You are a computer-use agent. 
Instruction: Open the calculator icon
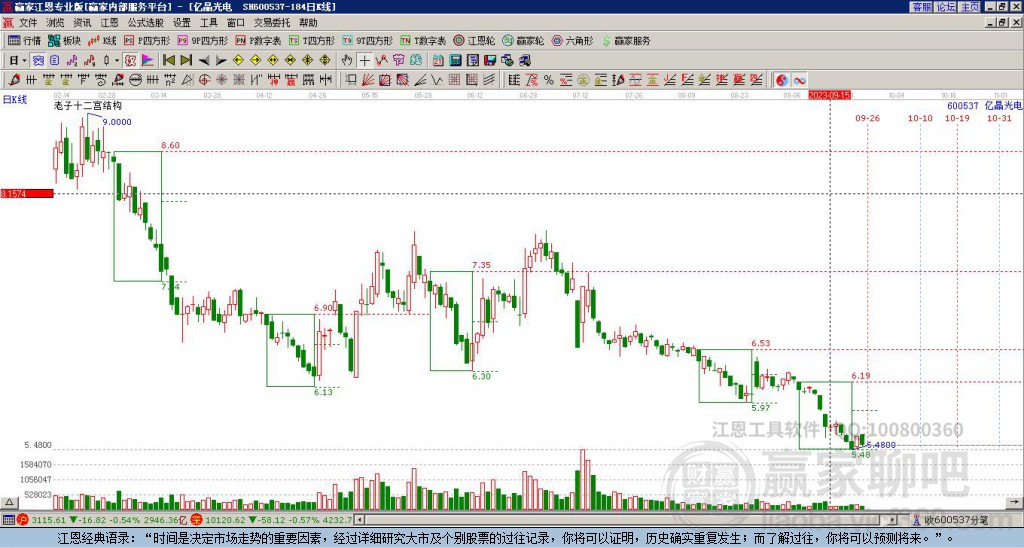(x=456, y=61)
